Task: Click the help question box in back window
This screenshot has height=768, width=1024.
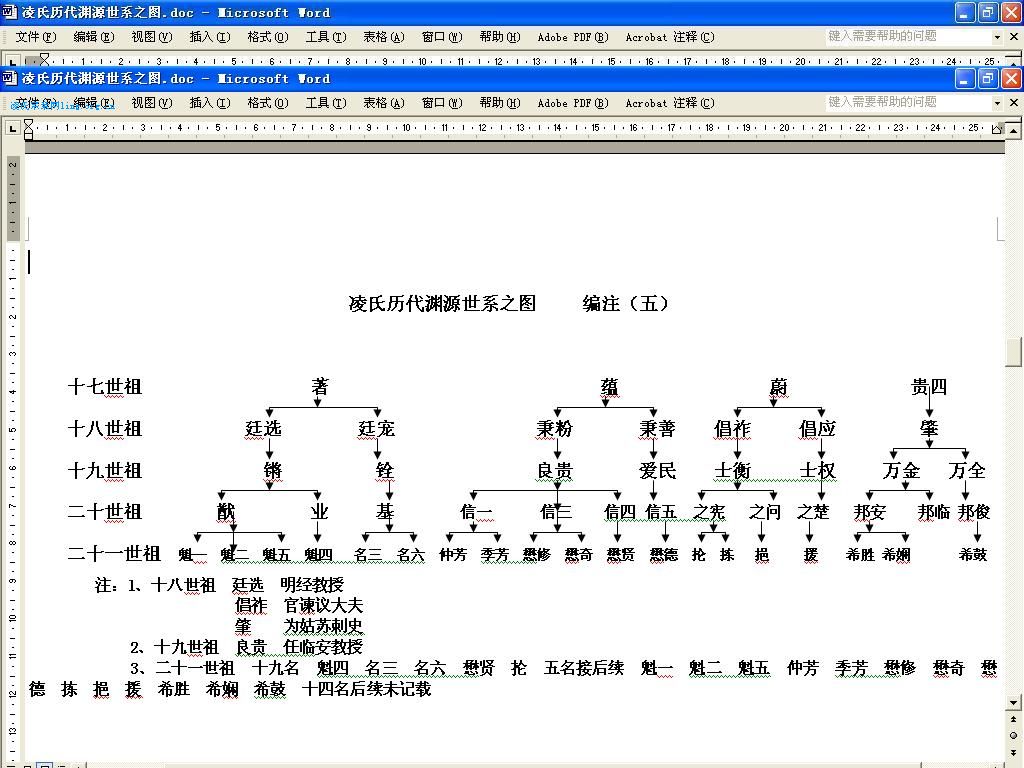Action: [908, 36]
